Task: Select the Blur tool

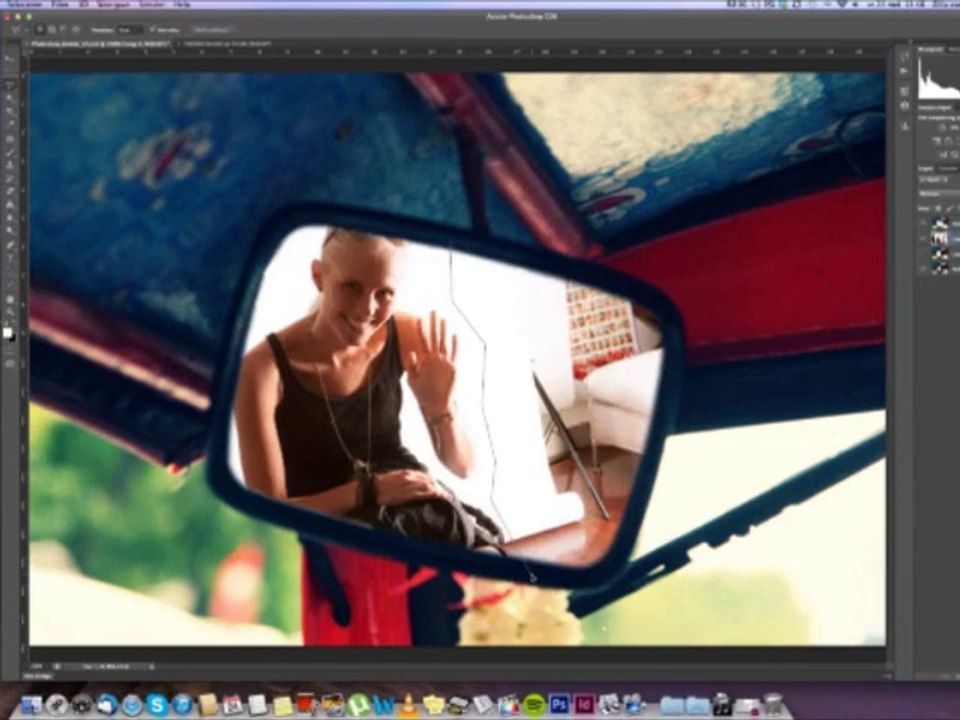Action: pyautogui.click(x=10, y=219)
